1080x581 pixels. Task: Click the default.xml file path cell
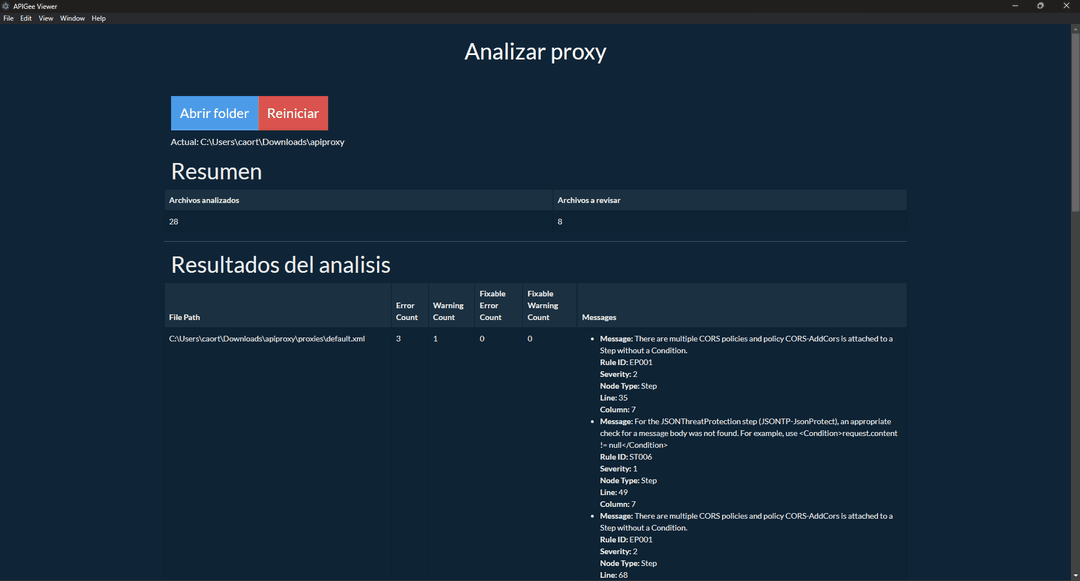[267, 339]
